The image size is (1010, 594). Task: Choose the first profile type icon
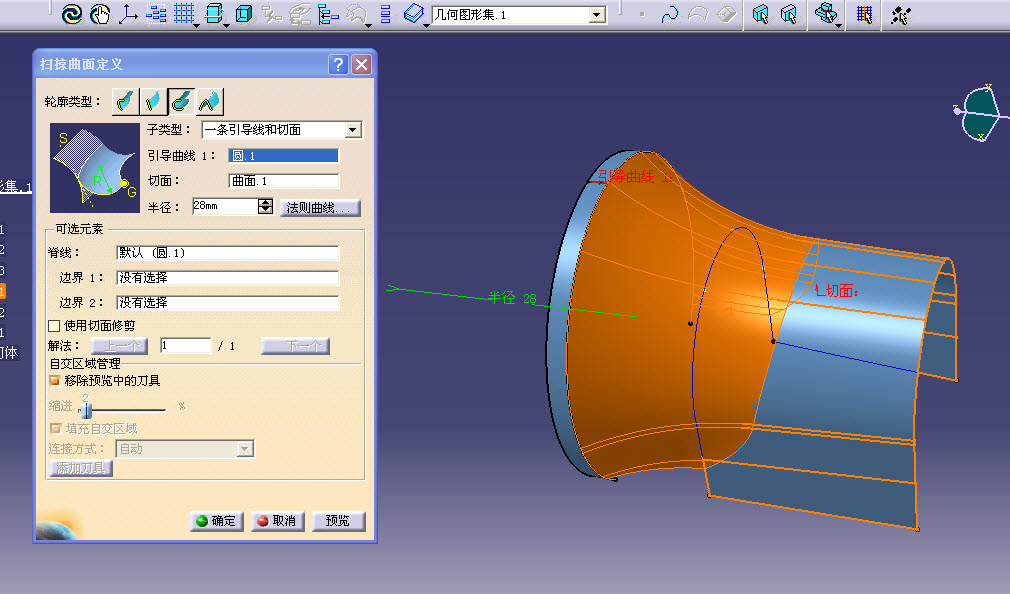[126, 102]
